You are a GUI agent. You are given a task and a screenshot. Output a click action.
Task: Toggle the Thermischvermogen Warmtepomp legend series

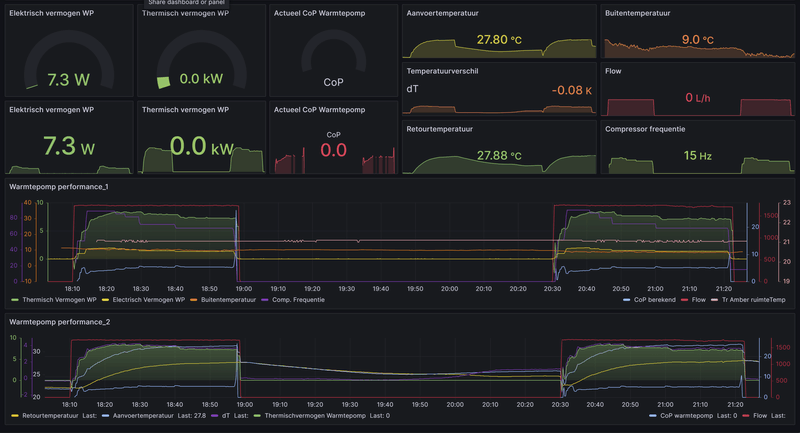pyautogui.click(x=315, y=416)
